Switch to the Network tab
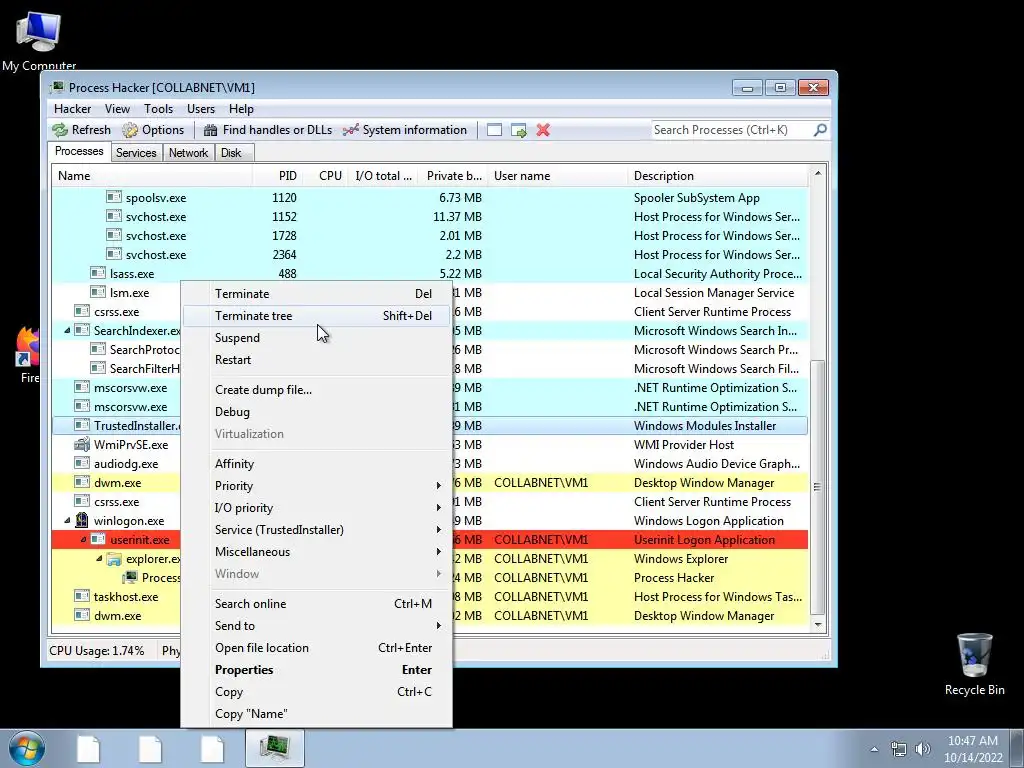 (188, 153)
